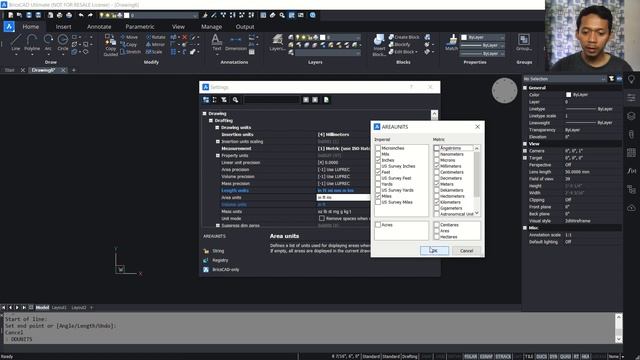This screenshot has height=360, width=640.
Task: Choose the Scale tool
Action: coord(154,52)
